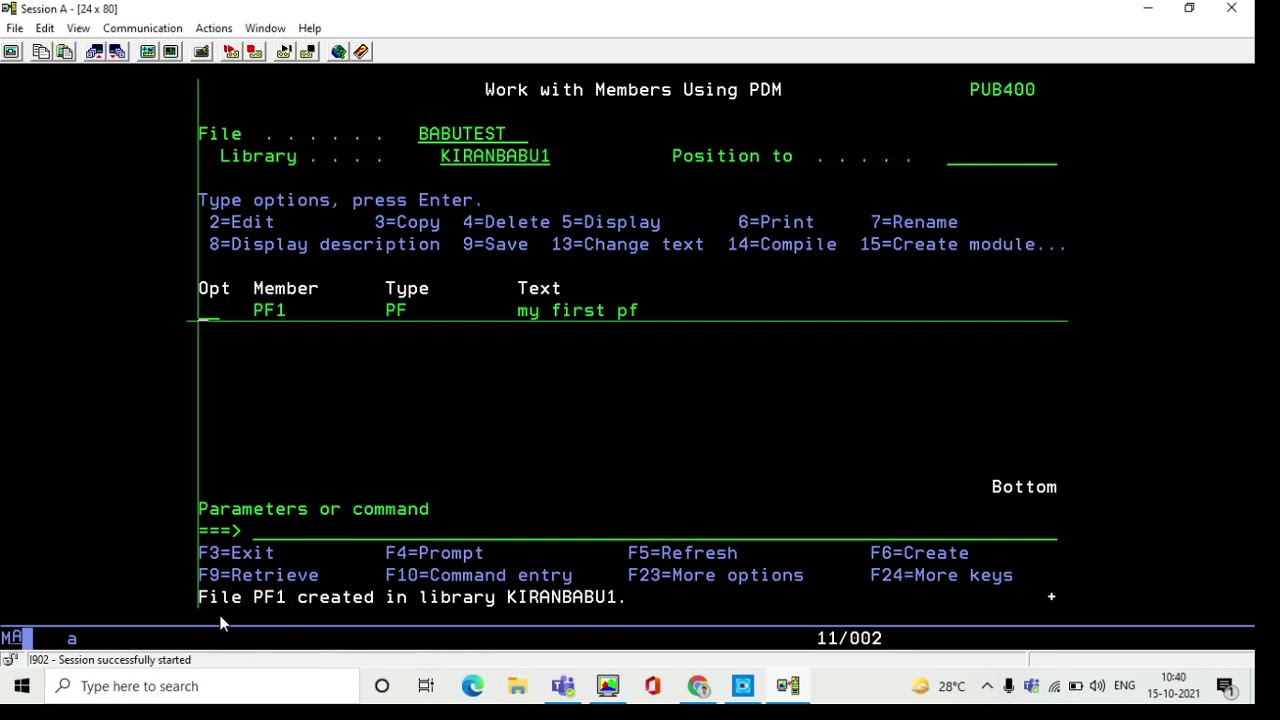Open the View menu
The width and height of the screenshot is (1280, 720).
pos(78,28)
